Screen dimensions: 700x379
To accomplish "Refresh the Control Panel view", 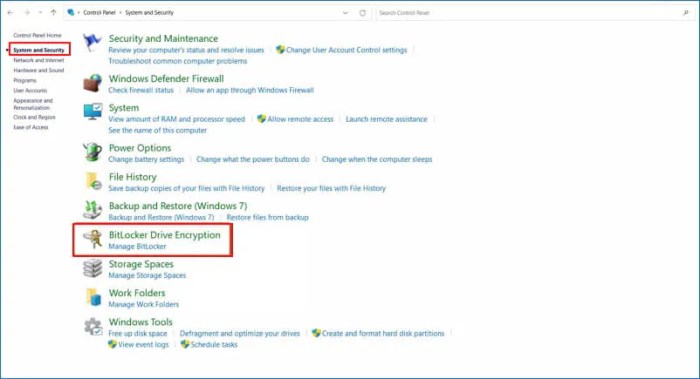I will pyautogui.click(x=362, y=13).
